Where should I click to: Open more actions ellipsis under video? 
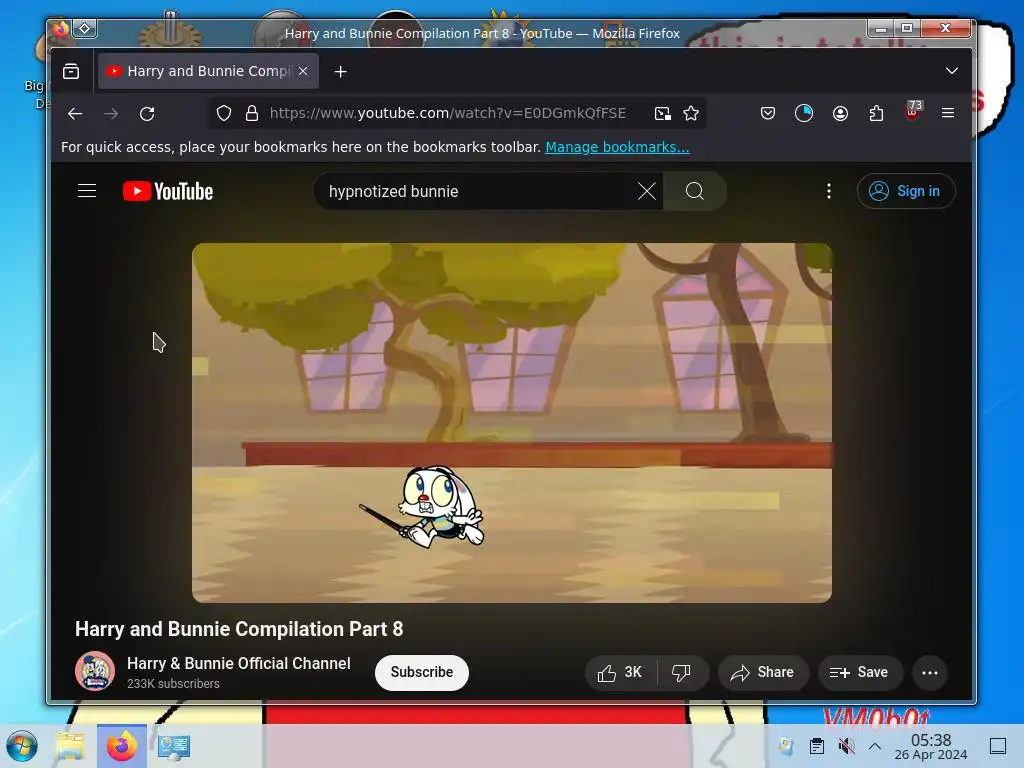[929, 673]
